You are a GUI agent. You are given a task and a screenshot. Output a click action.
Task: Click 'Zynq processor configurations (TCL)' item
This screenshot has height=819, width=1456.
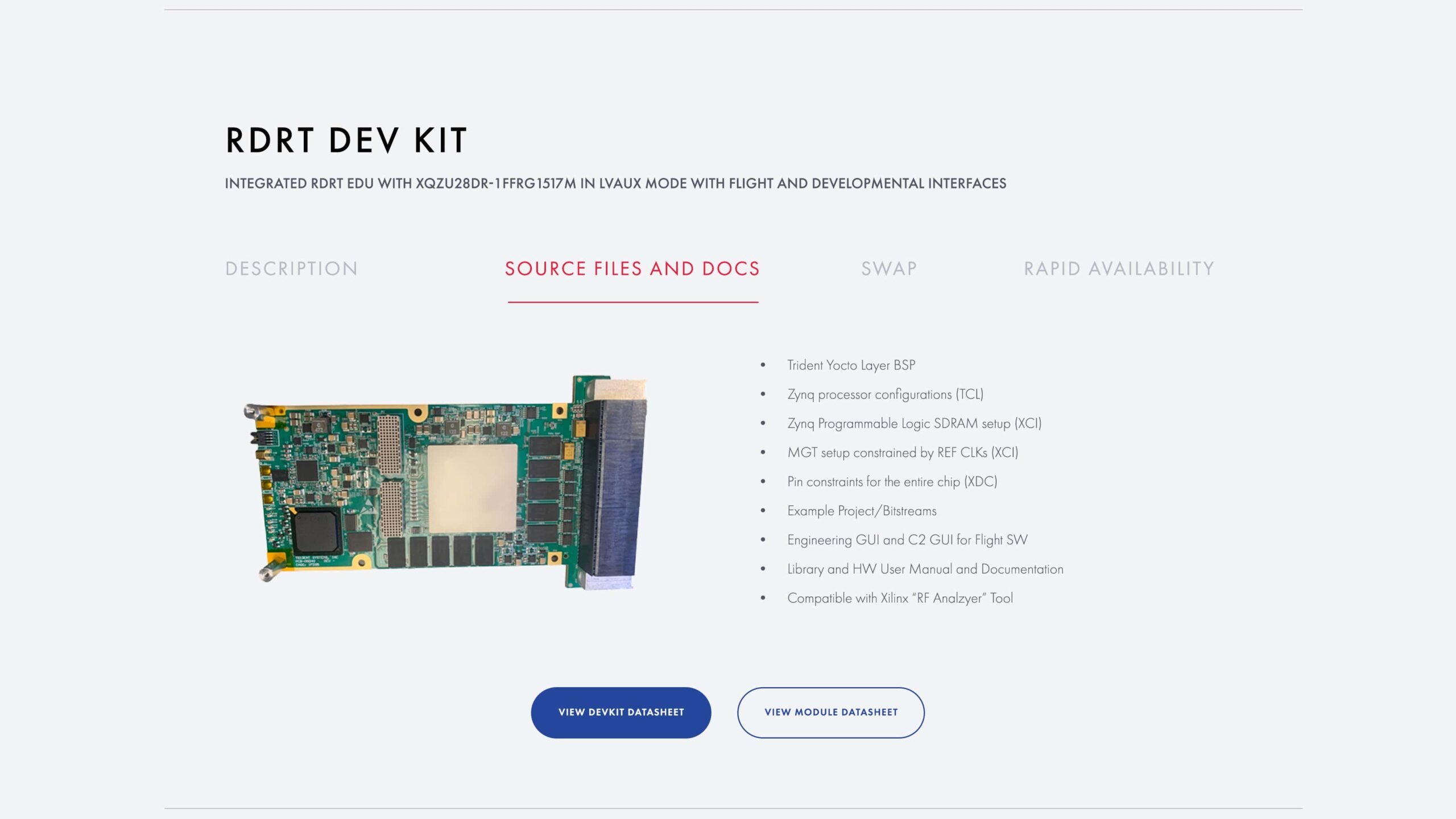(x=886, y=394)
